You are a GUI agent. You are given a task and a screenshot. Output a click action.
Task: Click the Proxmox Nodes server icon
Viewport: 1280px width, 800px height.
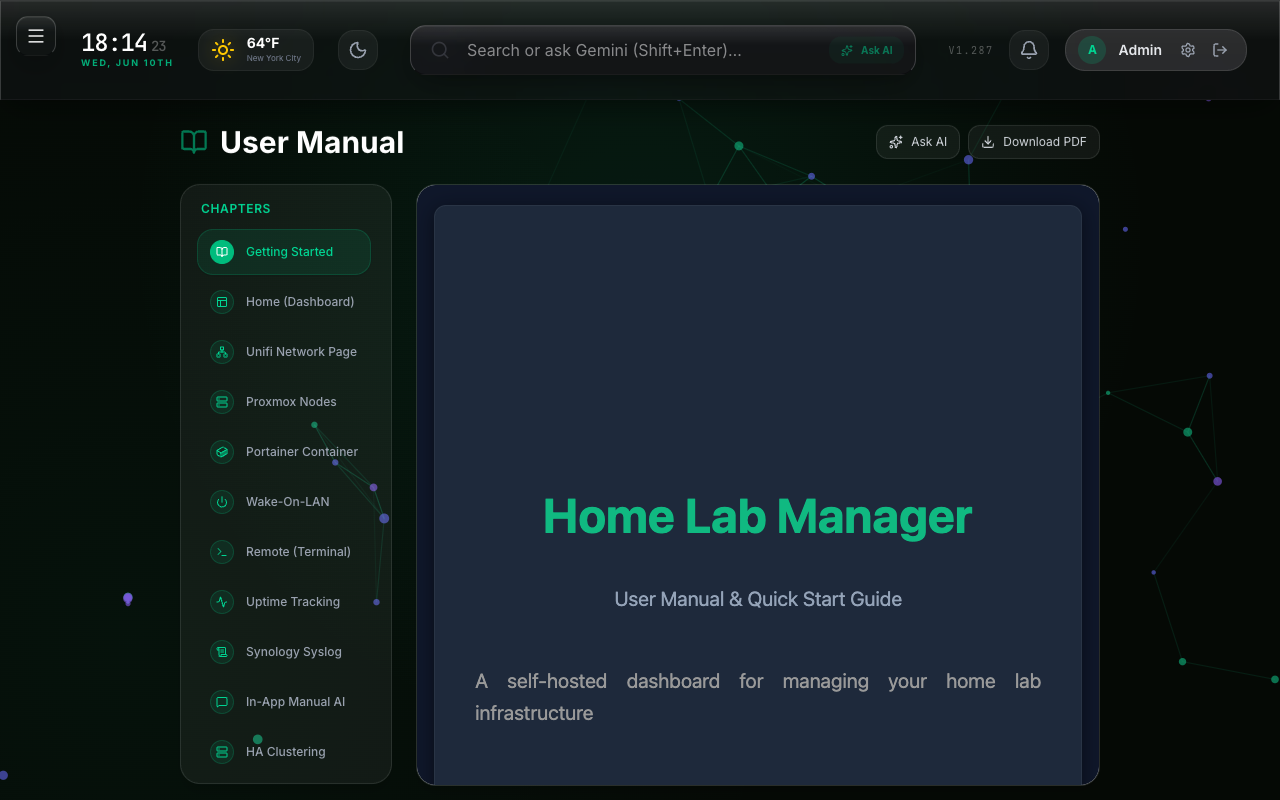[222, 402]
